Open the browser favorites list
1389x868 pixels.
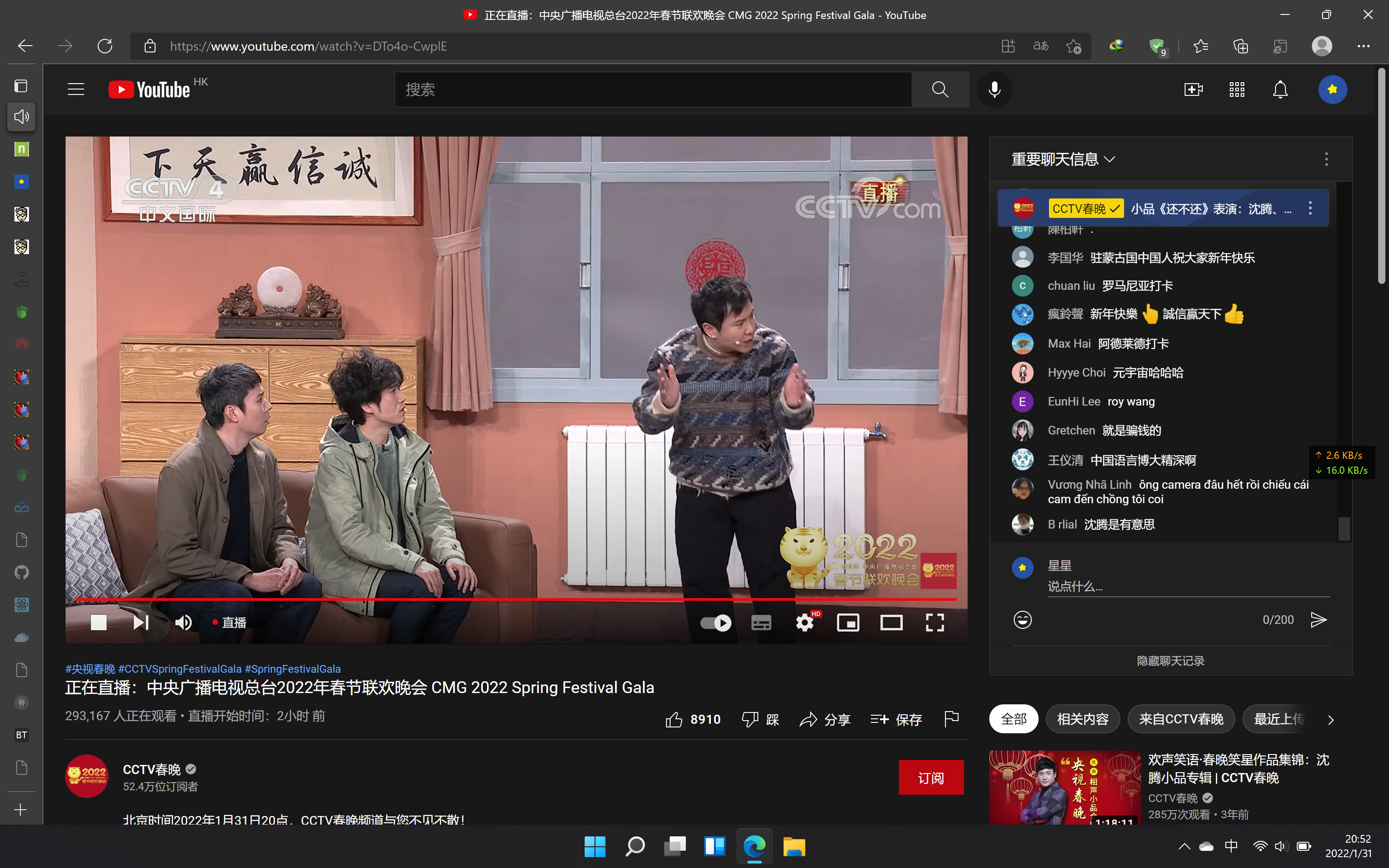1200,46
